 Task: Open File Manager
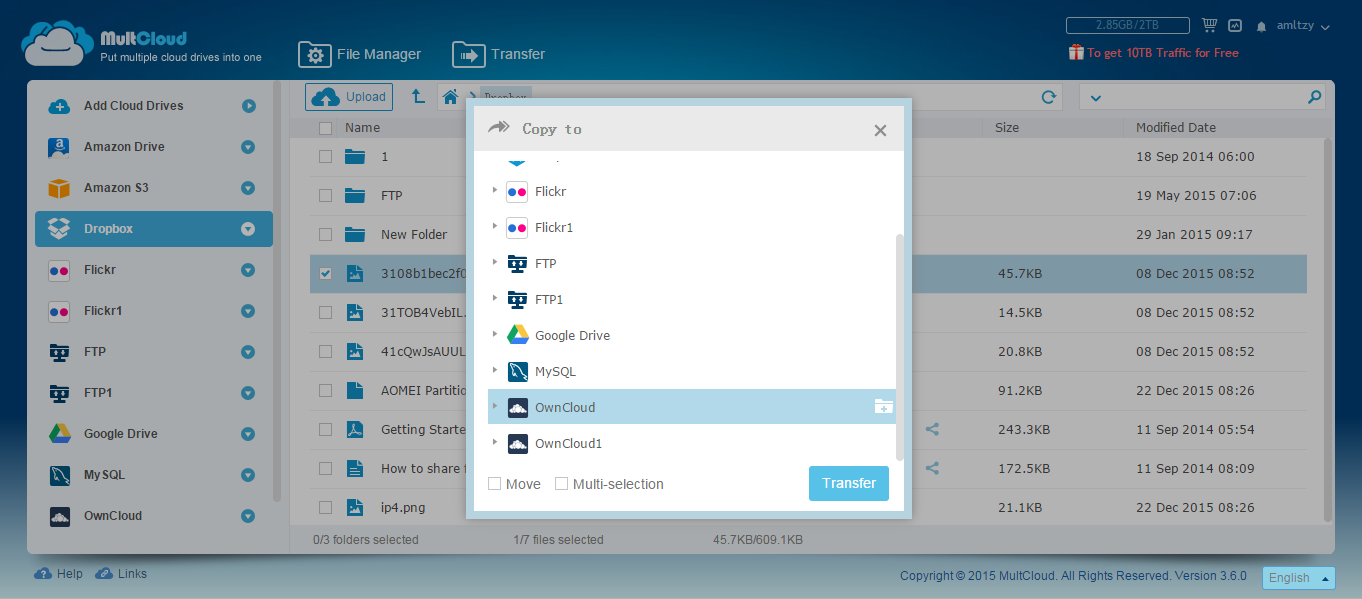pyautogui.click(x=360, y=54)
